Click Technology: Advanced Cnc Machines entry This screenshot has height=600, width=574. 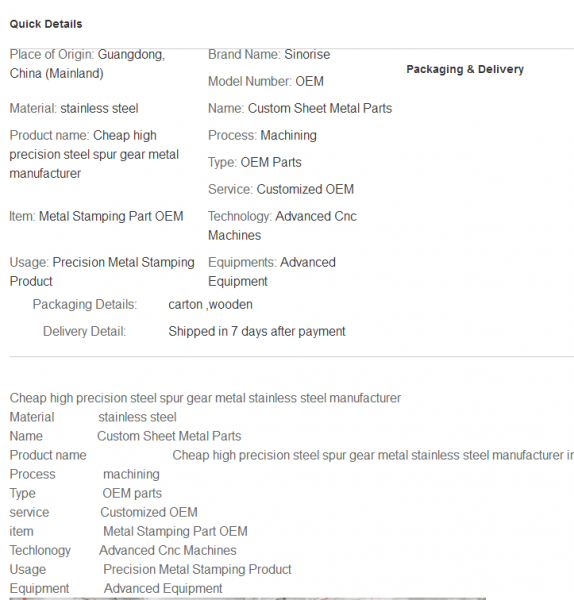[282, 226]
